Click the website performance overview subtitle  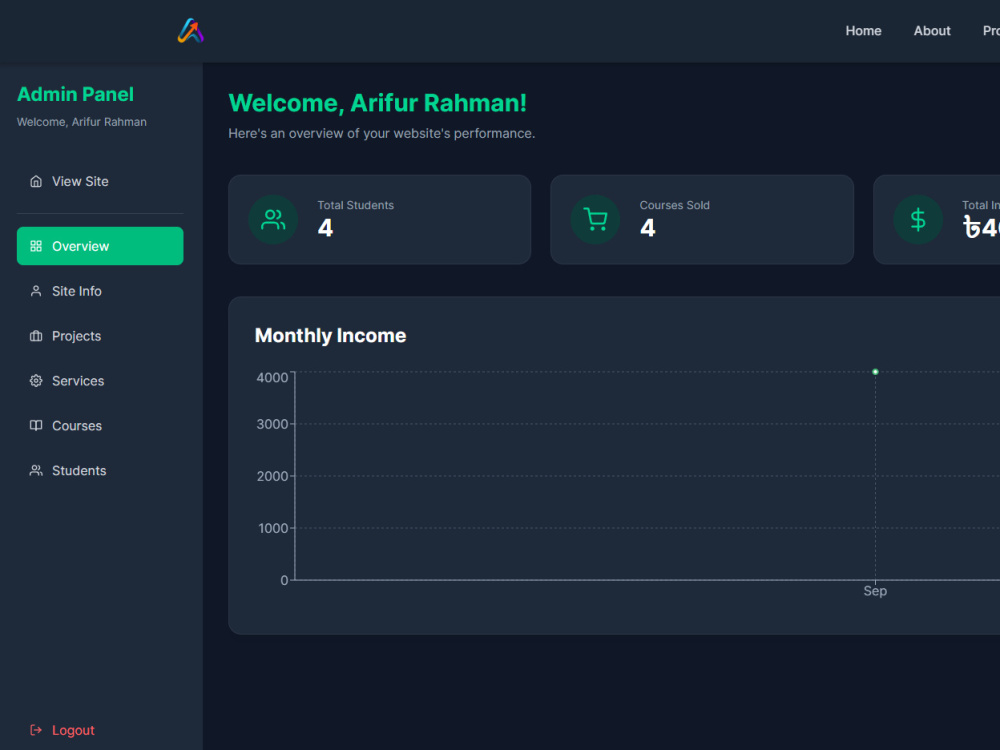pos(381,134)
